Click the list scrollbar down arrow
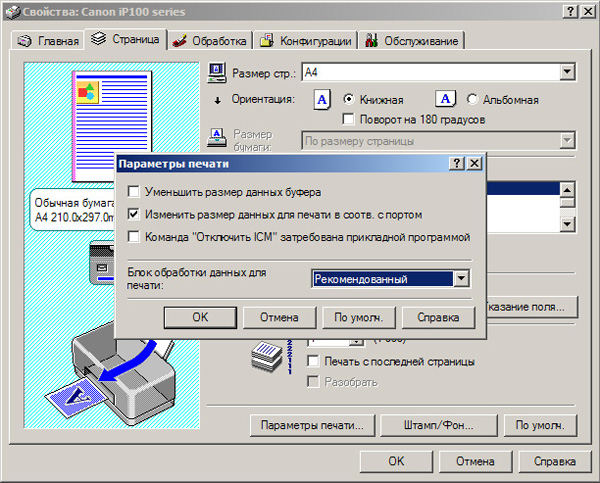 [567, 224]
